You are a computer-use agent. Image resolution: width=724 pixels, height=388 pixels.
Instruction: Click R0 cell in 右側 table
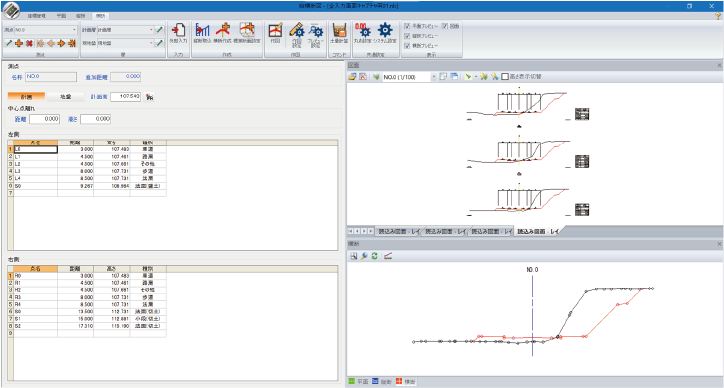pyautogui.click(x=36, y=276)
